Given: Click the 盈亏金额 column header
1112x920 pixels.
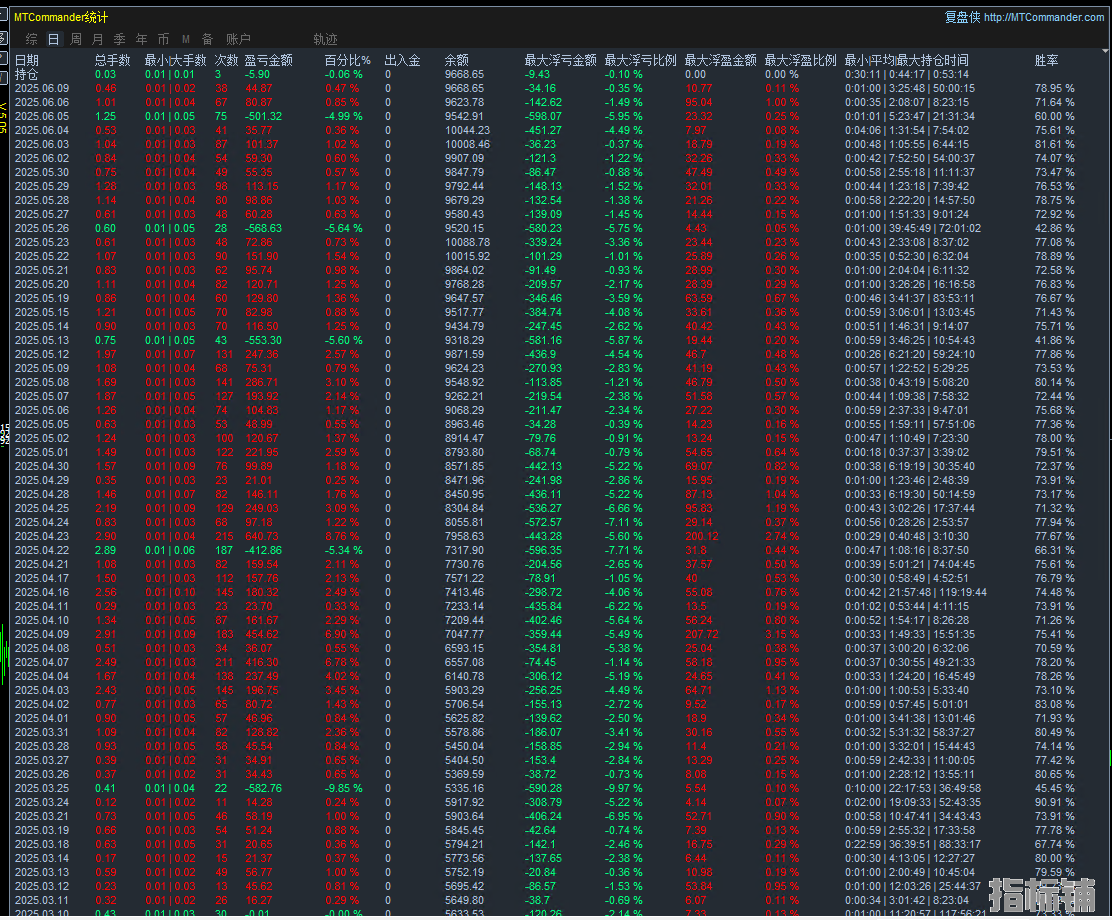Looking at the screenshot, I should point(269,60).
